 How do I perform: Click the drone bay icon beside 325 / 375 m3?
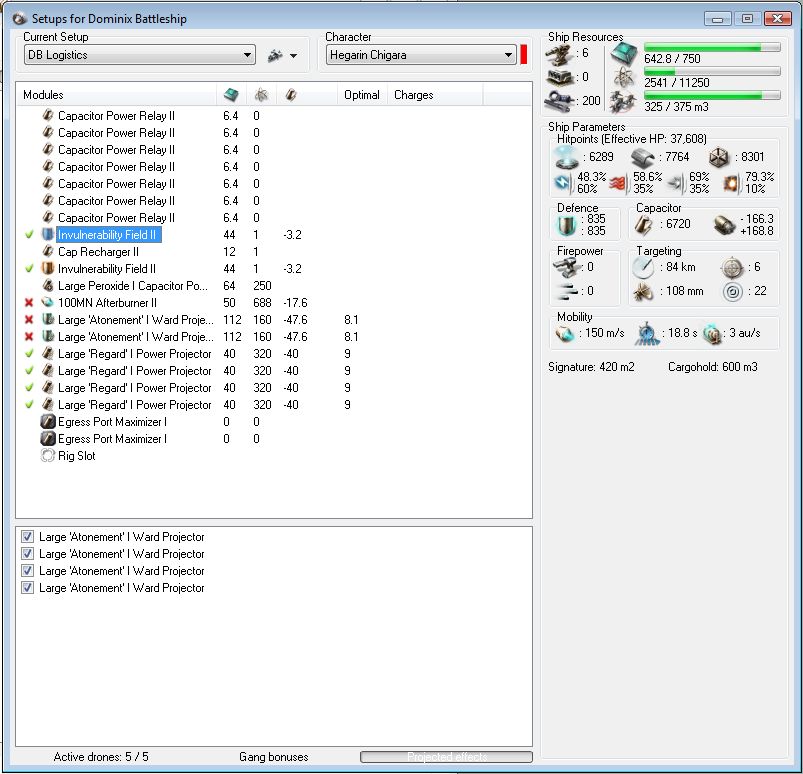623,101
